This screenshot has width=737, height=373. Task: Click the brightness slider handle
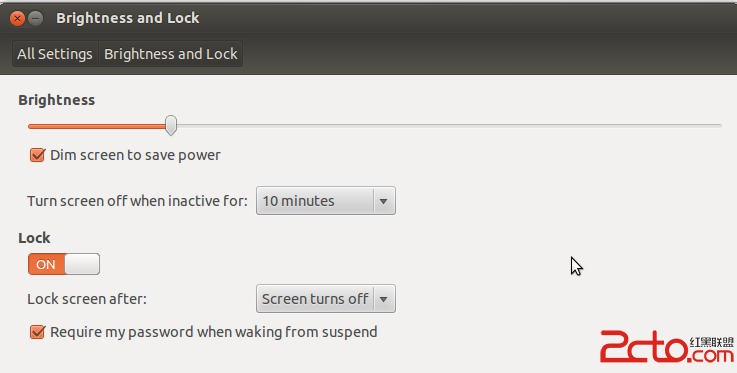(x=171, y=125)
